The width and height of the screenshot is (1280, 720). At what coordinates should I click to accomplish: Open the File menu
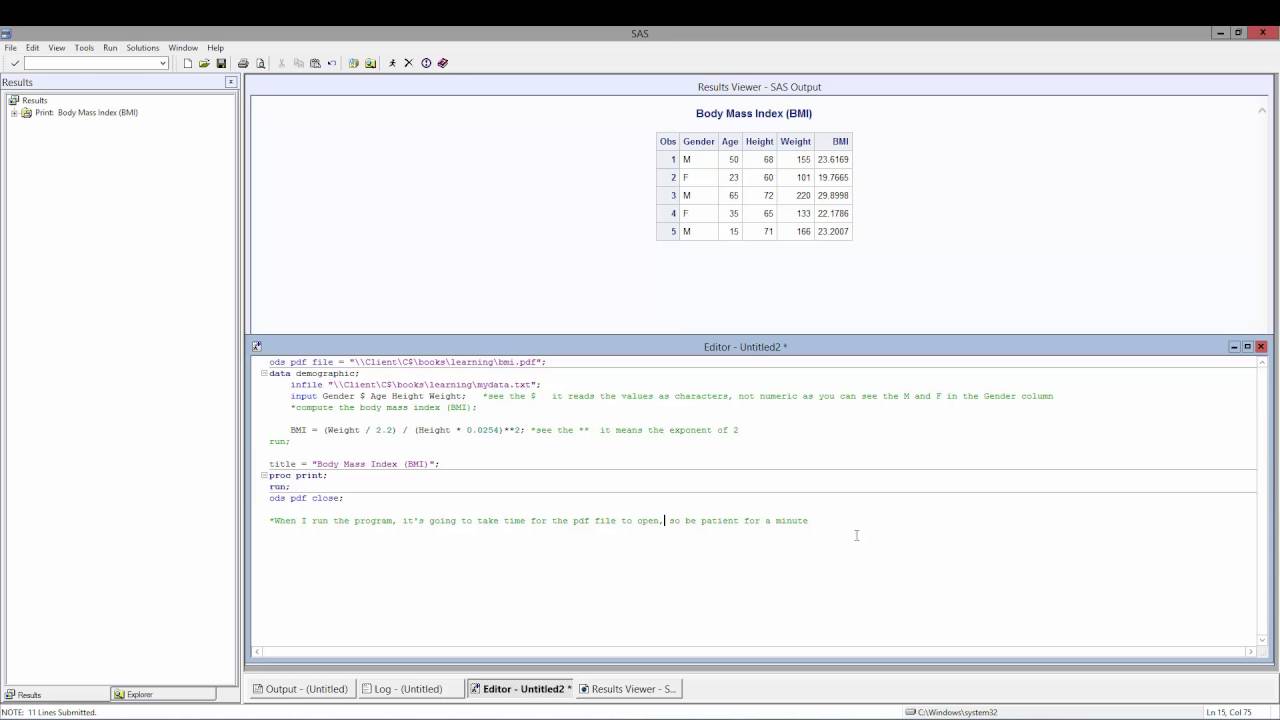[11, 48]
